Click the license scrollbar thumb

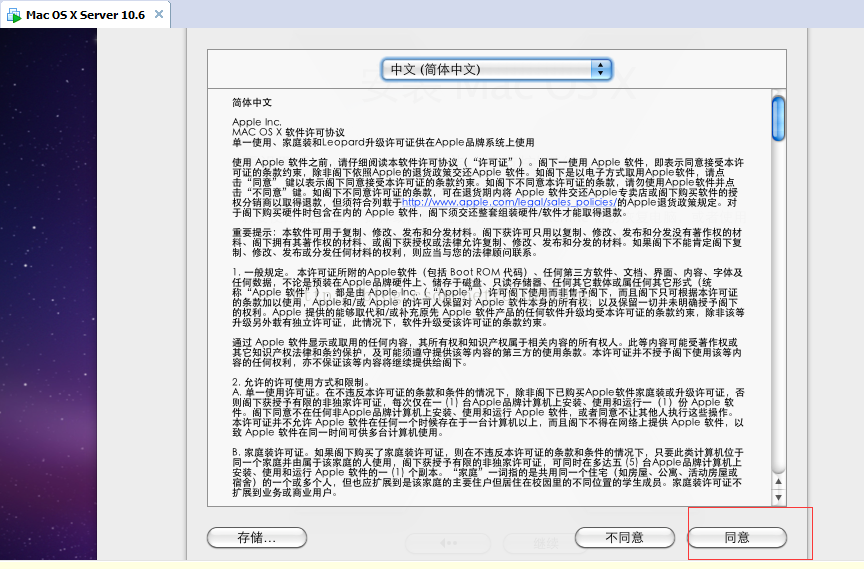point(778,118)
